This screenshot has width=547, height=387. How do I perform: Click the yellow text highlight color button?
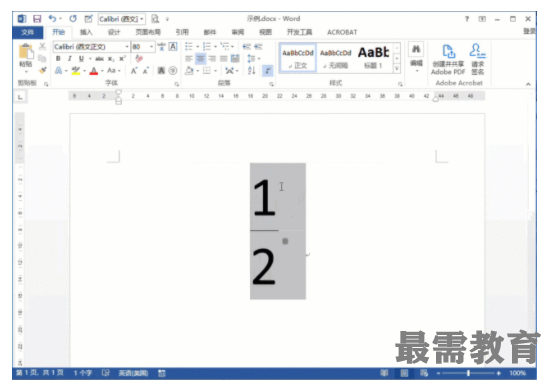[76, 71]
